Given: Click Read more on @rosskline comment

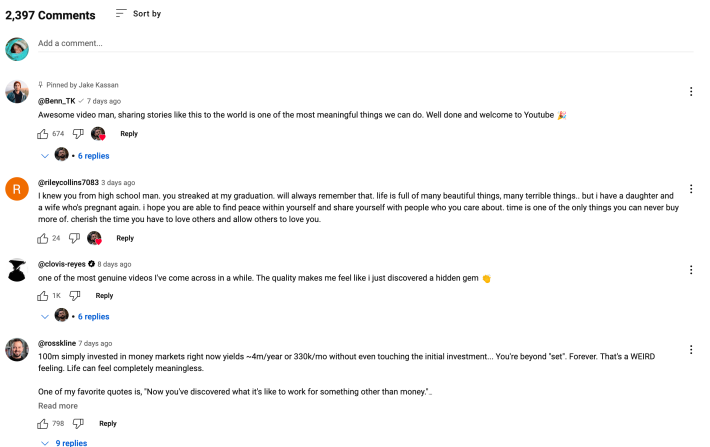Looking at the screenshot, I should coord(58,406).
